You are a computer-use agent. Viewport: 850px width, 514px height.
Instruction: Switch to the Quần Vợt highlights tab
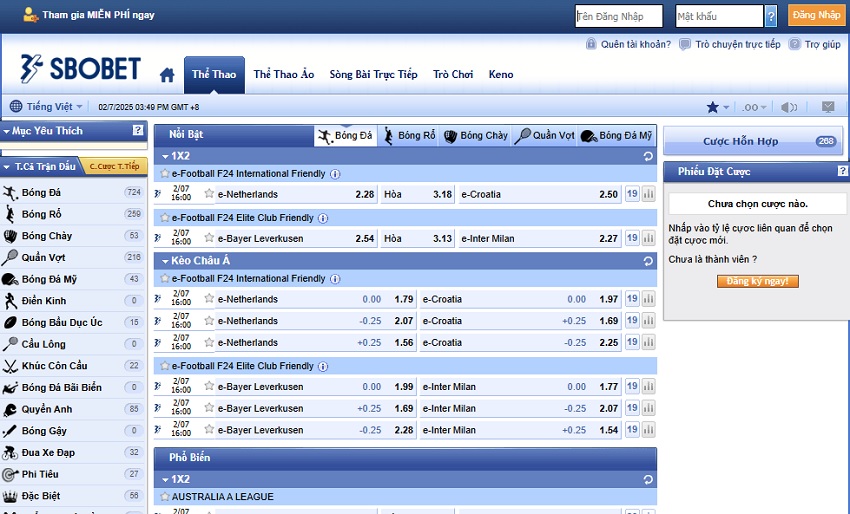pyautogui.click(x=544, y=136)
